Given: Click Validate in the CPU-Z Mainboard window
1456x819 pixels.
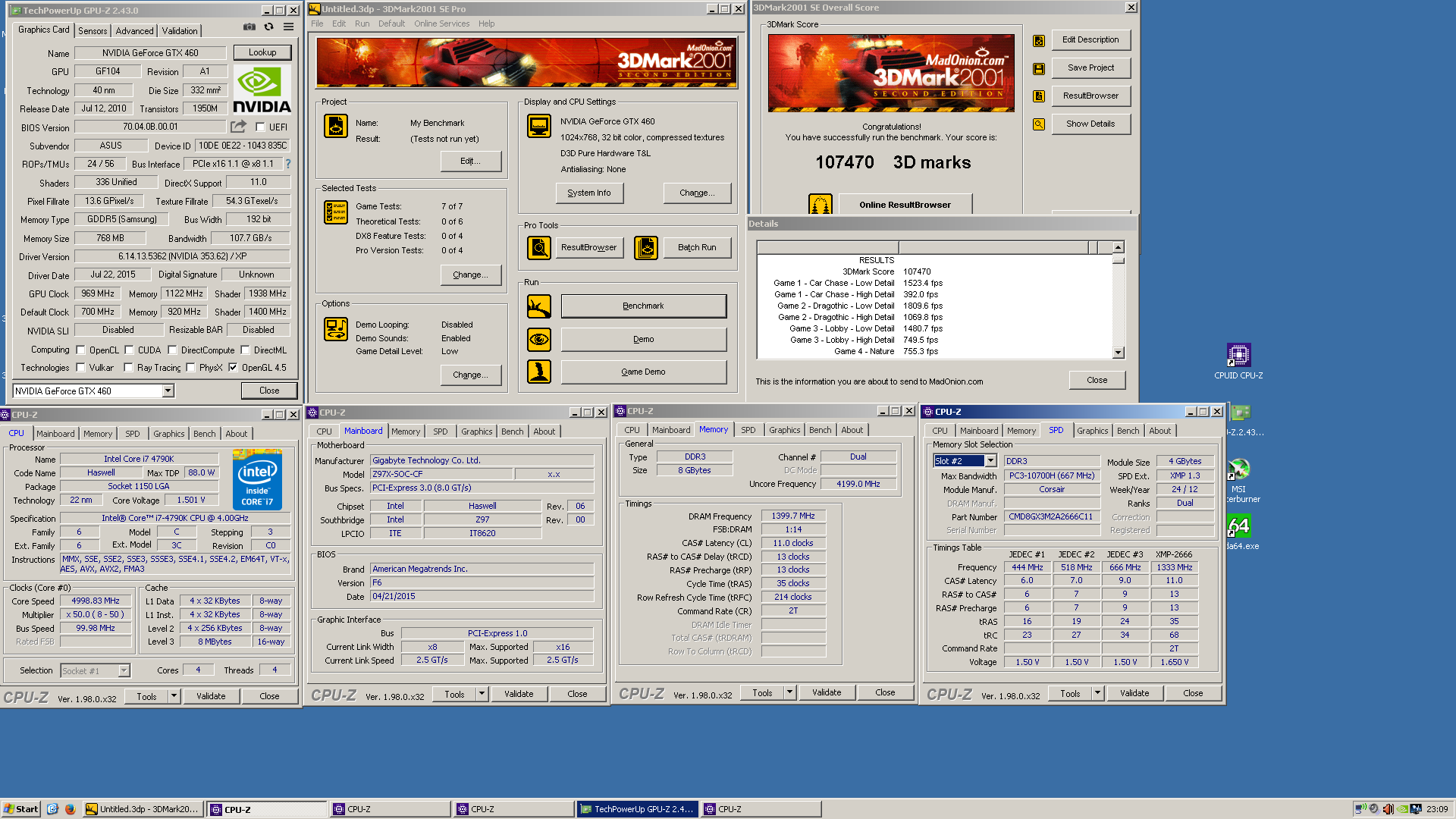Looking at the screenshot, I should pyautogui.click(x=519, y=694).
